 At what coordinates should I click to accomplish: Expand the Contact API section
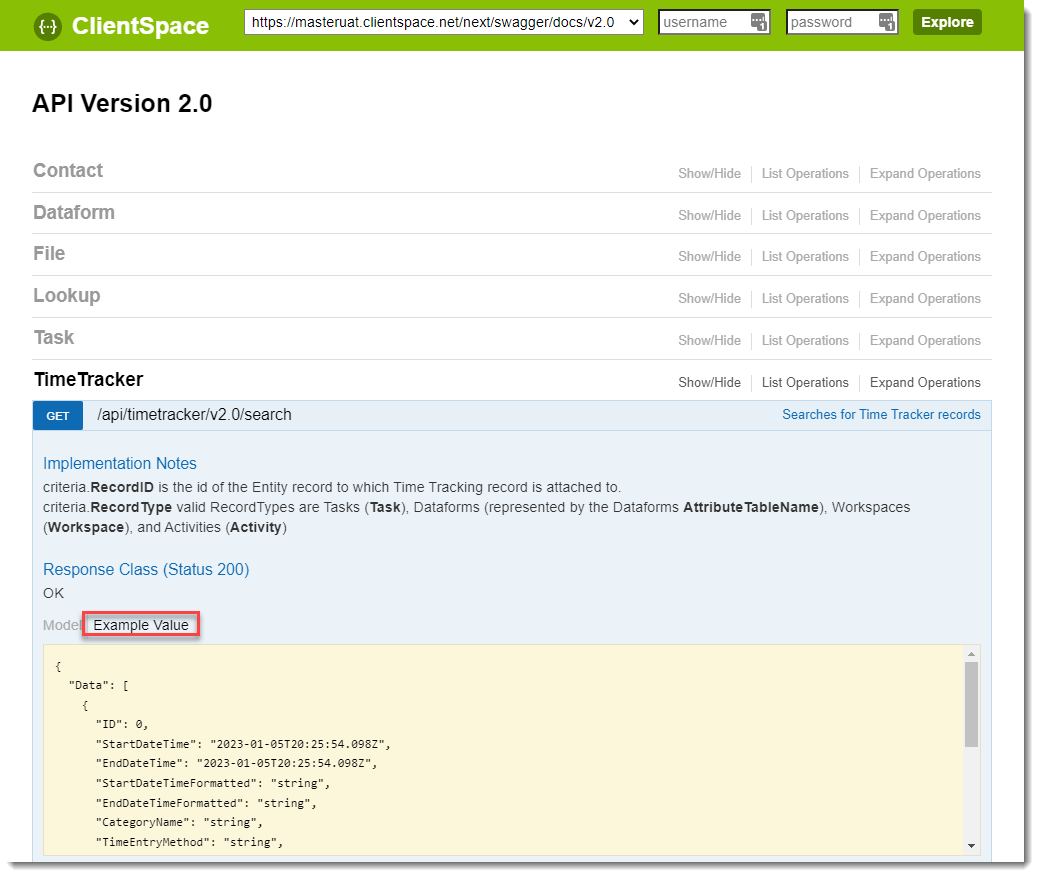pos(68,171)
